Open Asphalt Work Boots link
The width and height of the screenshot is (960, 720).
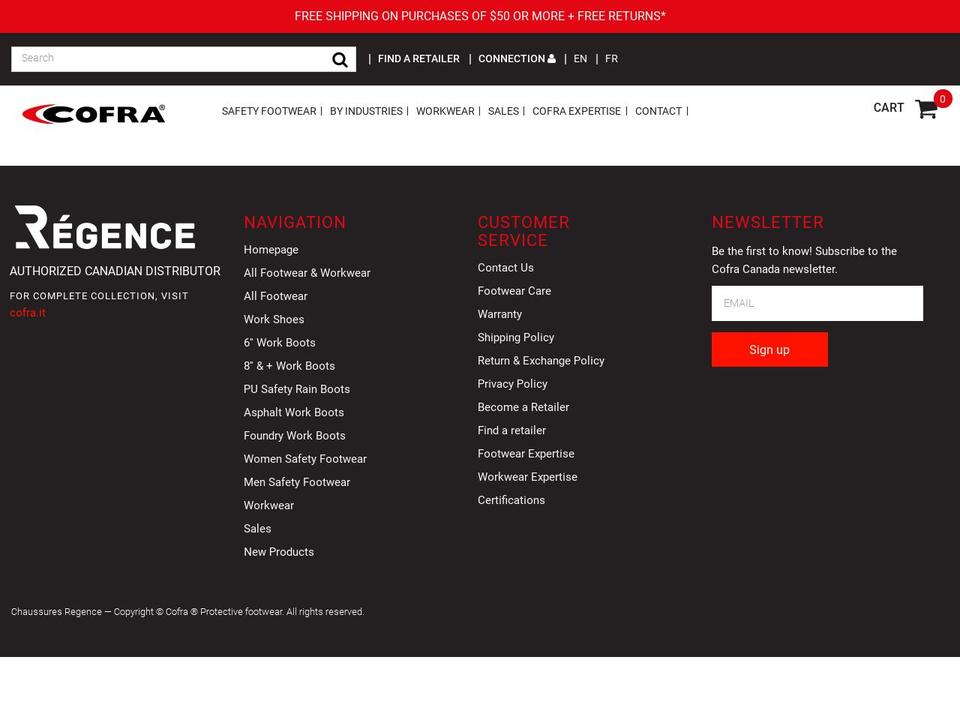point(293,413)
